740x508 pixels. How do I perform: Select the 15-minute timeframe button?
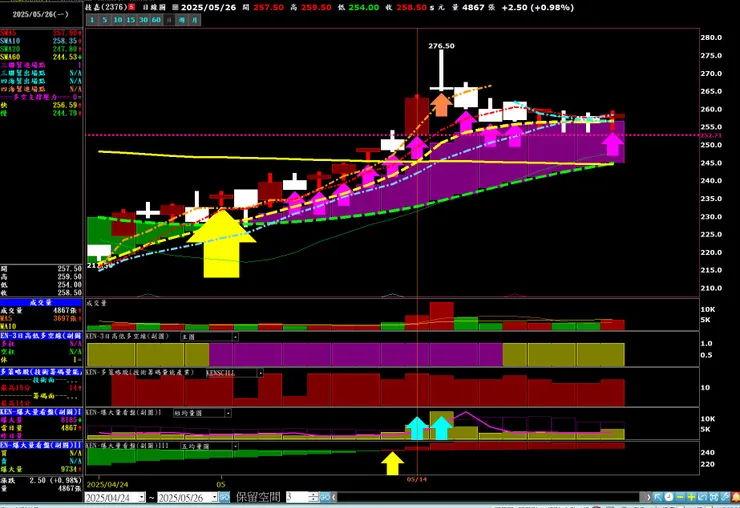(130, 20)
